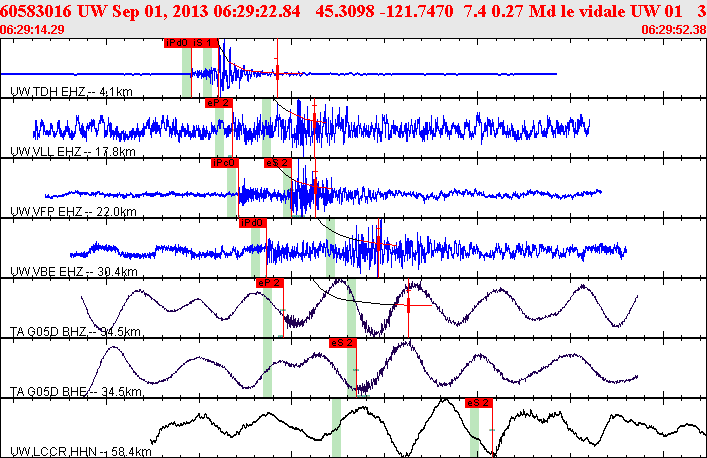Click the red coda duration cross on G05D BHZ

pyautogui.click(x=409, y=305)
